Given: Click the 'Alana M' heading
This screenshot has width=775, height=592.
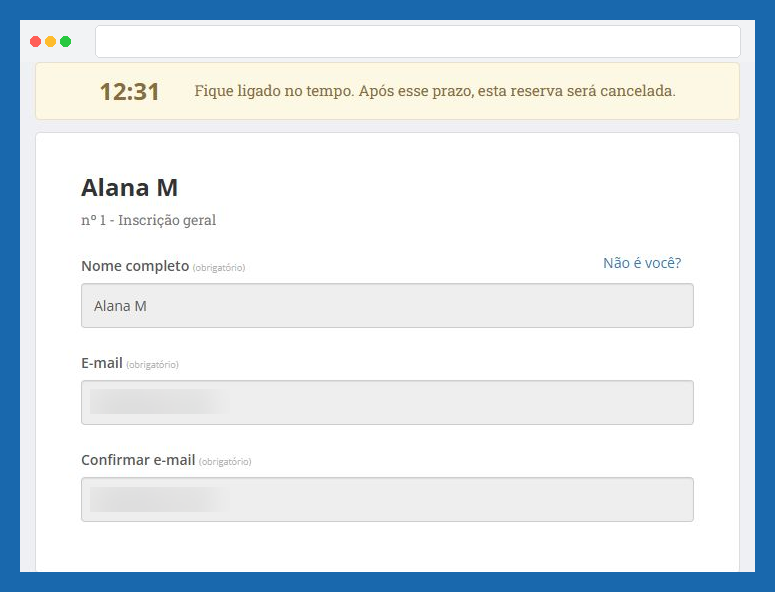Looking at the screenshot, I should (129, 188).
